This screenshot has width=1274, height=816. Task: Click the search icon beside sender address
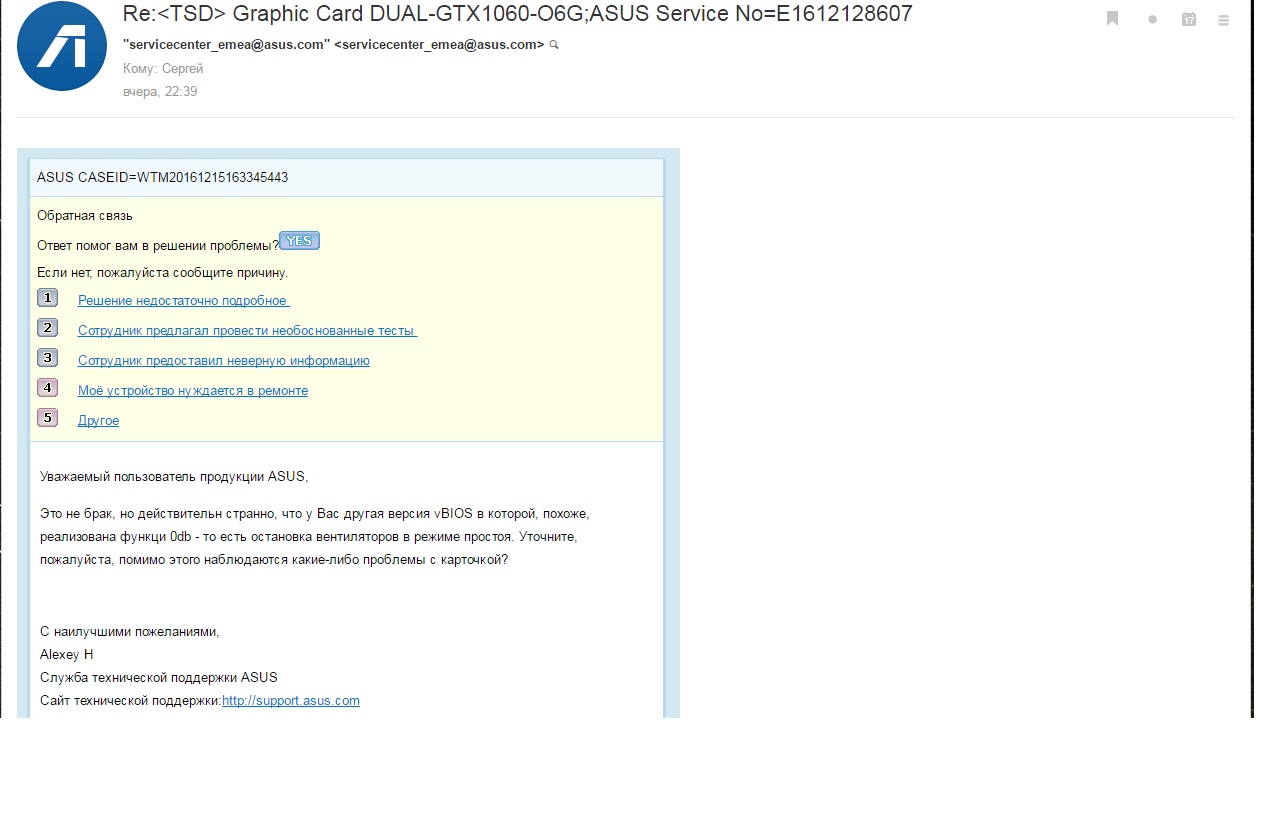[554, 45]
